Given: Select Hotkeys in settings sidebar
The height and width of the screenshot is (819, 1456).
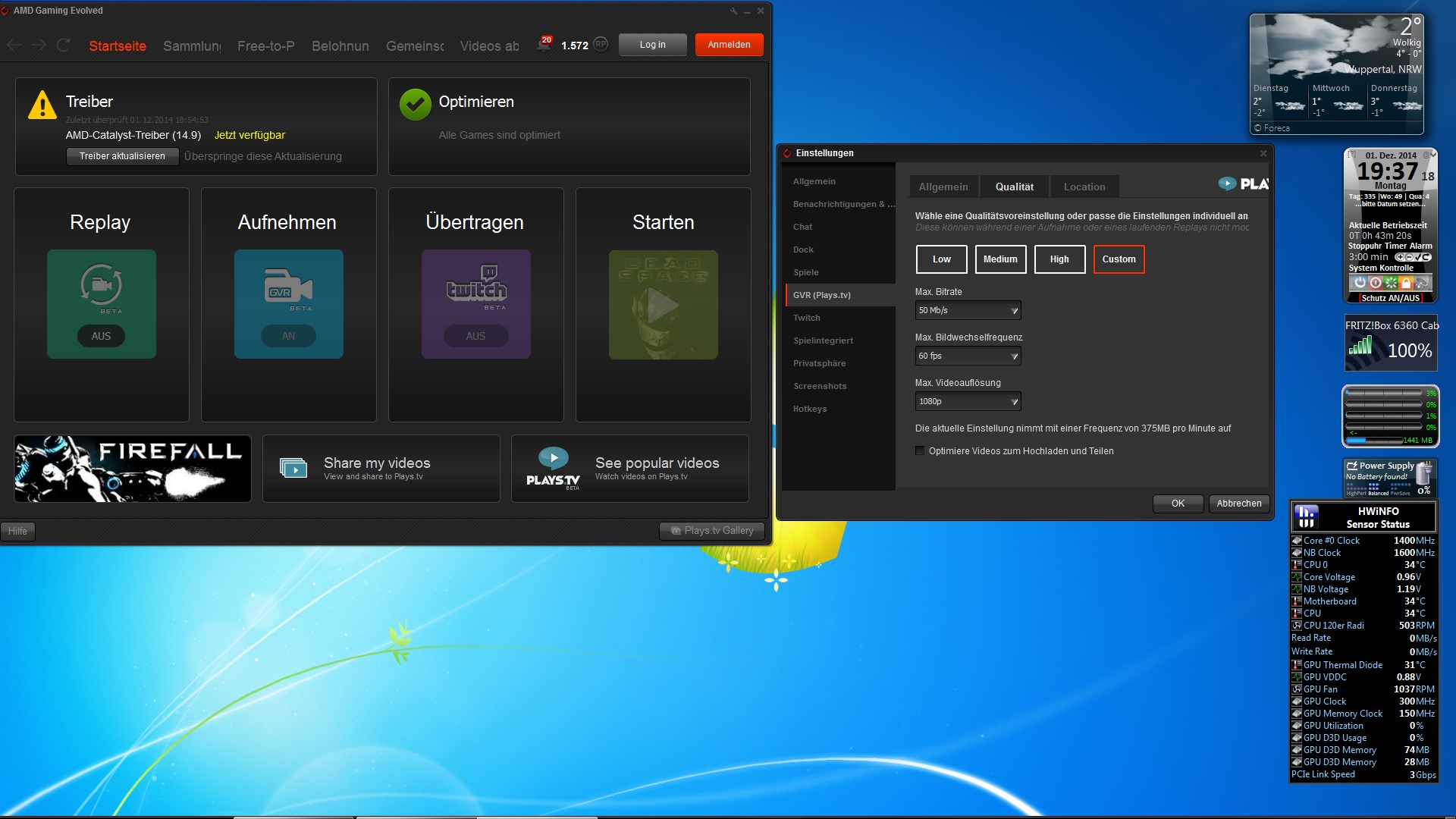Looking at the screenshot, I should coord(810,409).
